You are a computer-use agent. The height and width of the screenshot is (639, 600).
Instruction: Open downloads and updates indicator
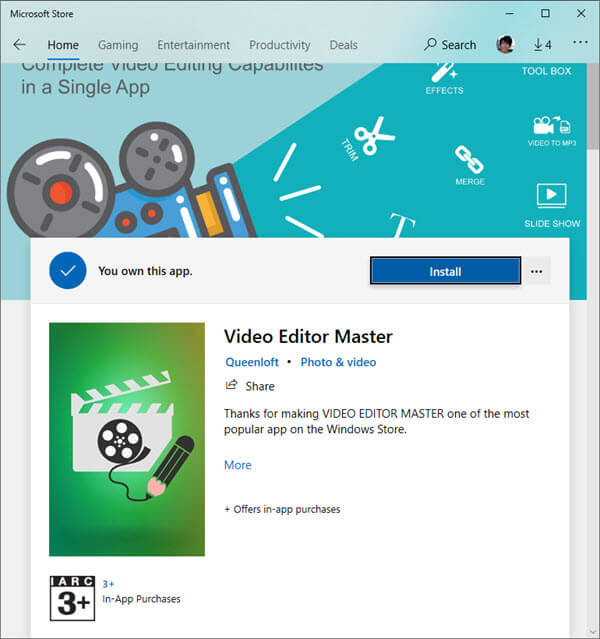tap(543, 44)
